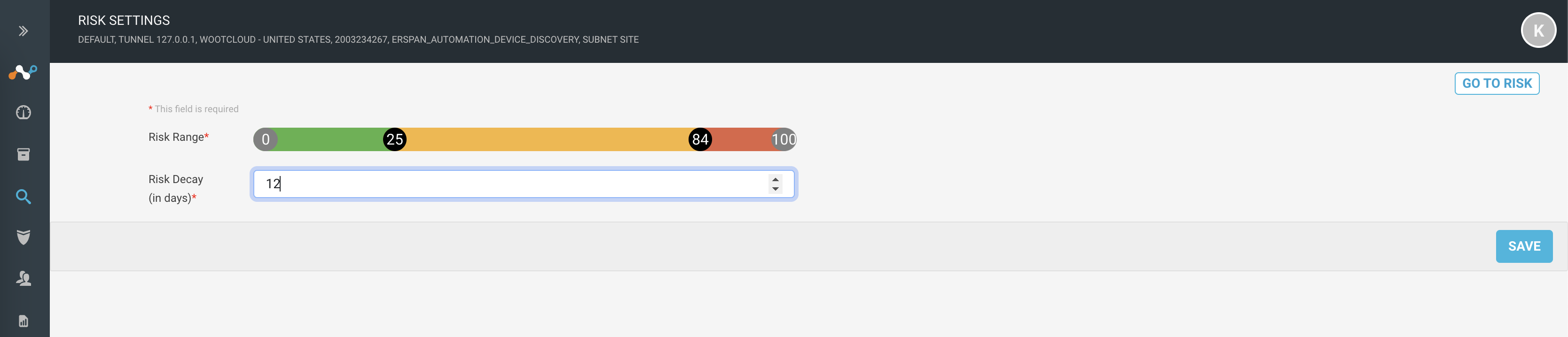Open the dashboard gauge icon
This screenshot has height=337, width=1568.
(x=23, y=113)
